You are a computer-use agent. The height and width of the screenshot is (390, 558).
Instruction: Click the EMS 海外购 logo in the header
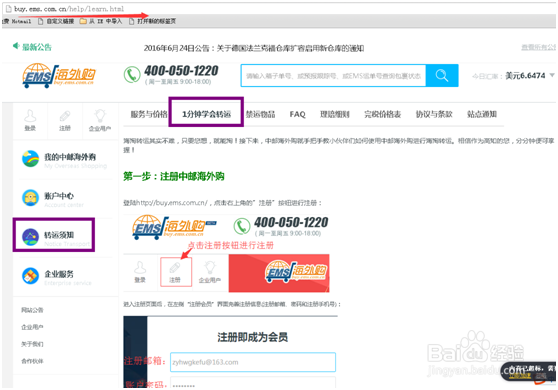59,75
